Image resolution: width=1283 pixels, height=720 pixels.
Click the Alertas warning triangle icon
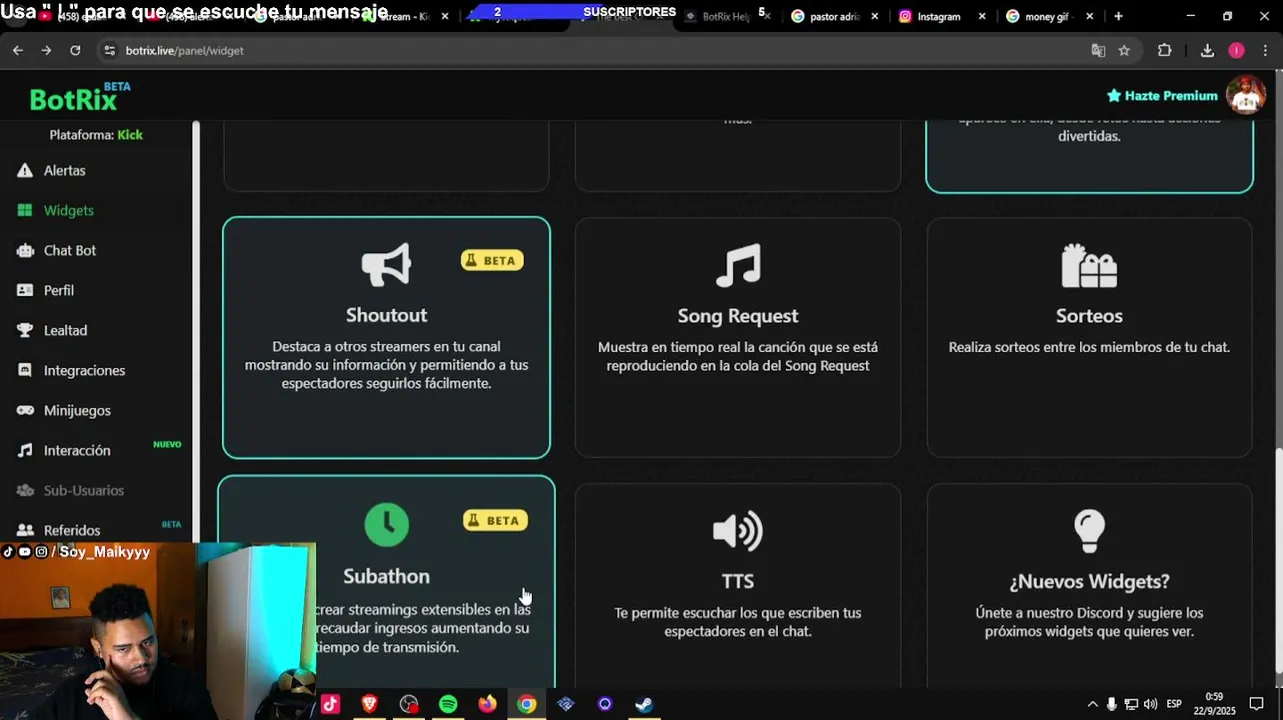click(25, 171)
